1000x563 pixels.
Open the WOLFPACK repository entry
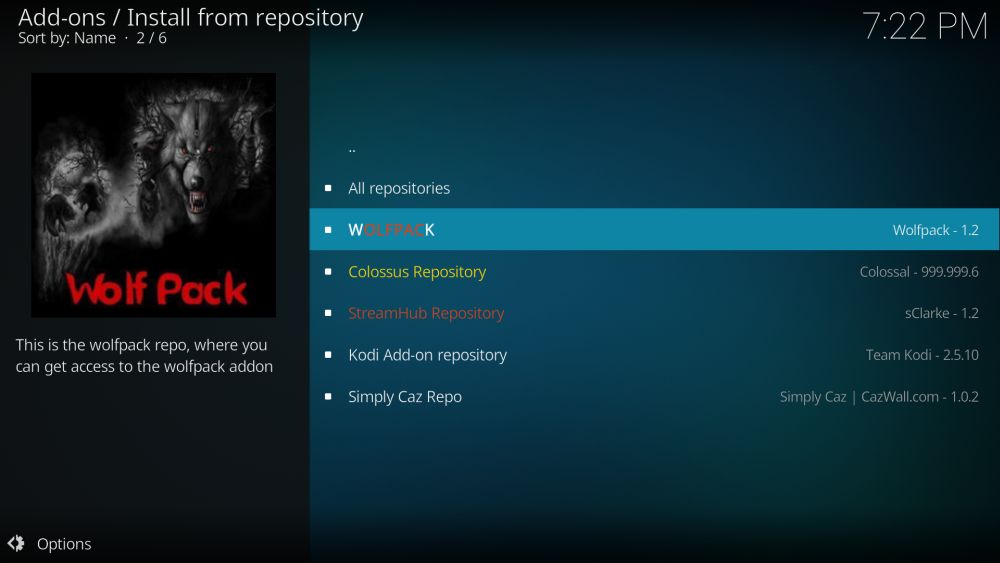654,230
